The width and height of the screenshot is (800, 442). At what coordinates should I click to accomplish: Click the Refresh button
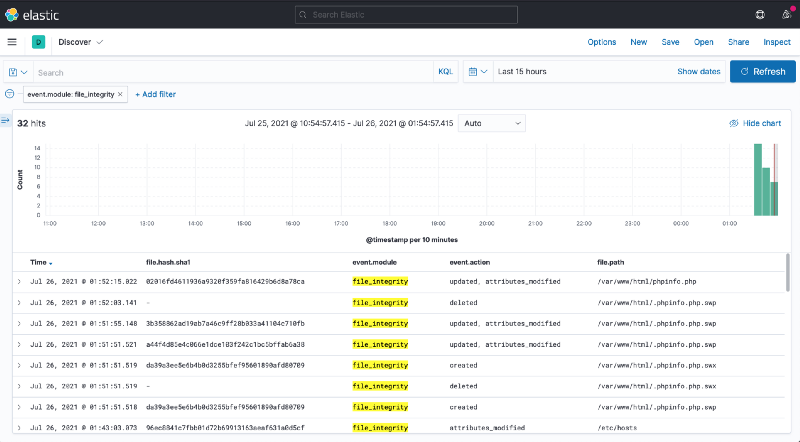pyautogui.click(x=763, y=71)
